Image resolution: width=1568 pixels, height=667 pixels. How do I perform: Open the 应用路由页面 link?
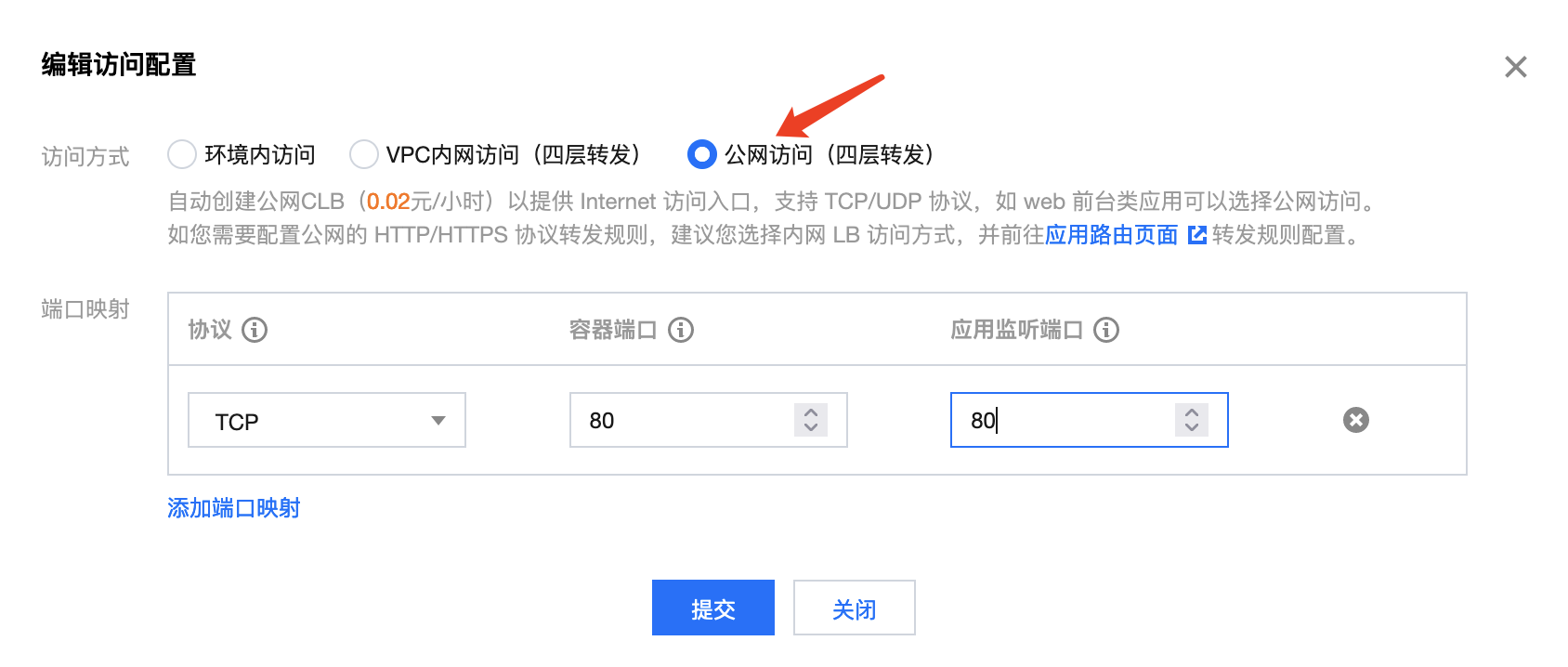point(1112,235)
